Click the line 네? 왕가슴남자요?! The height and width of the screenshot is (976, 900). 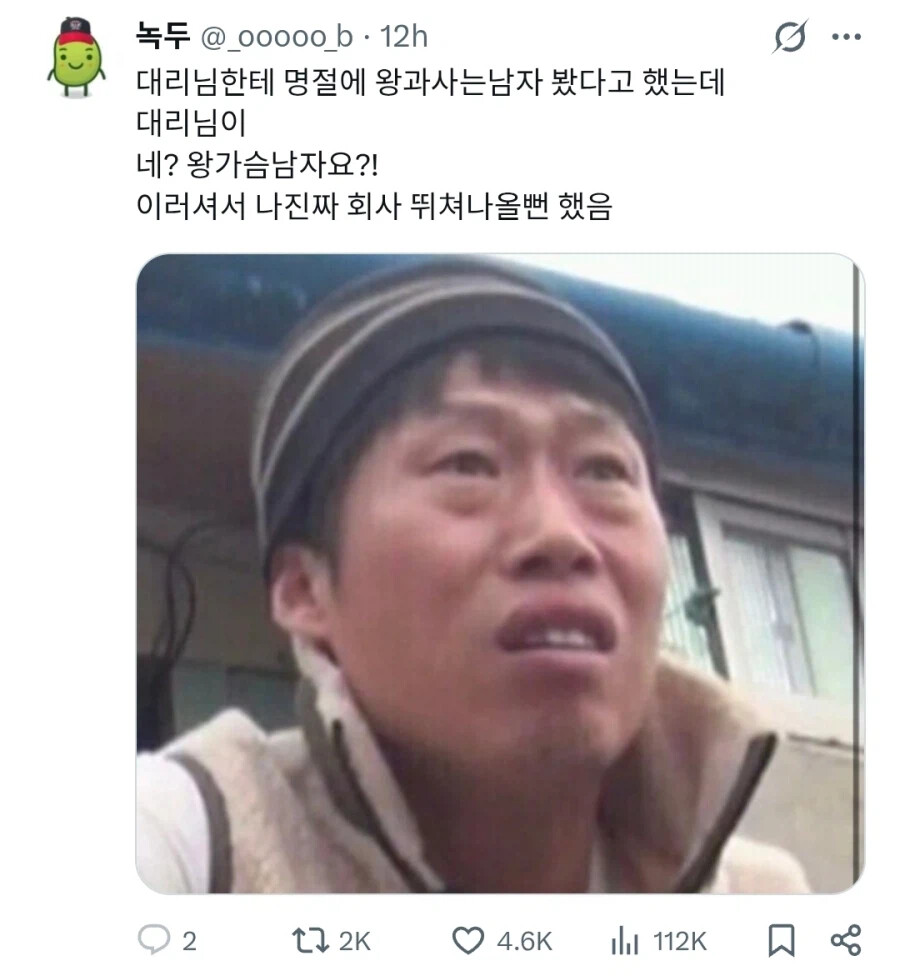coord(257,164)
